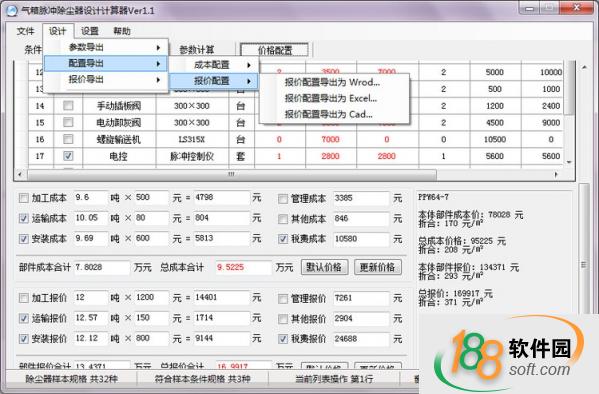
Task: Click the application icon in title bar
Action: pos(12,10)
